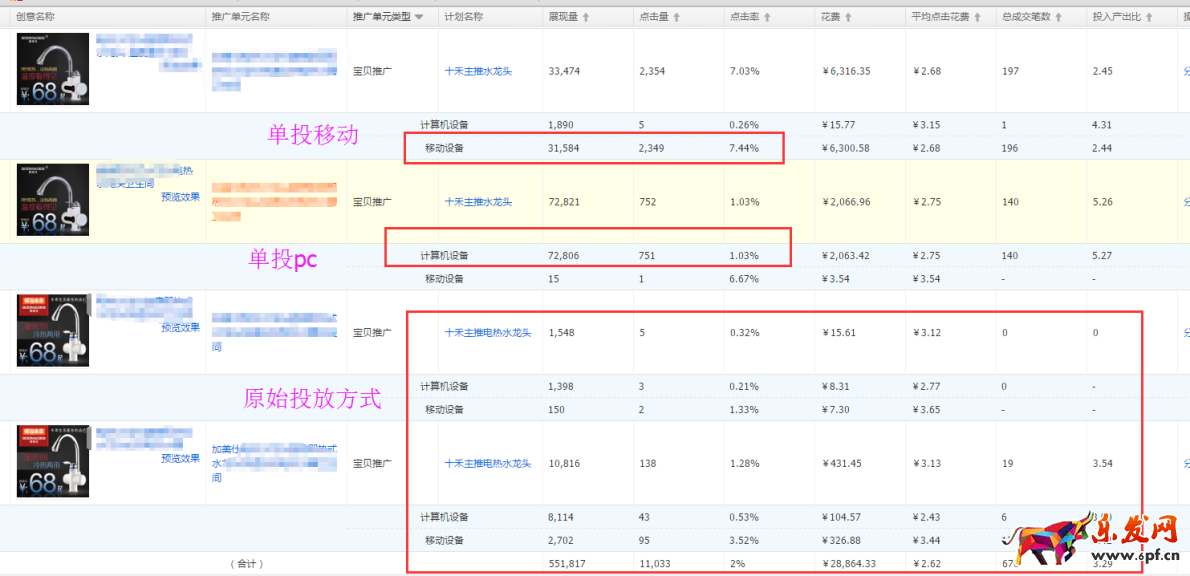Click the last creative's faucet thumbnail

click(x=53, y=461)
